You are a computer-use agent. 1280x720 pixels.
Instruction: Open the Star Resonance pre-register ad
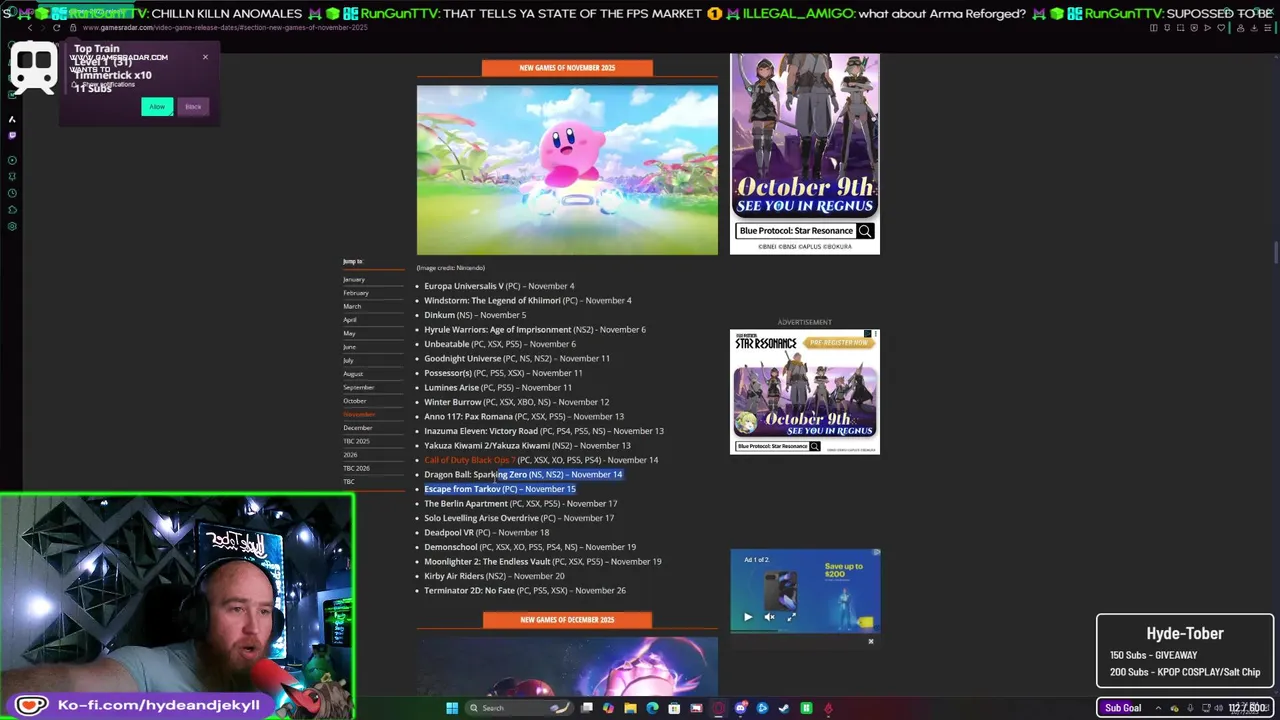[805, 392]
